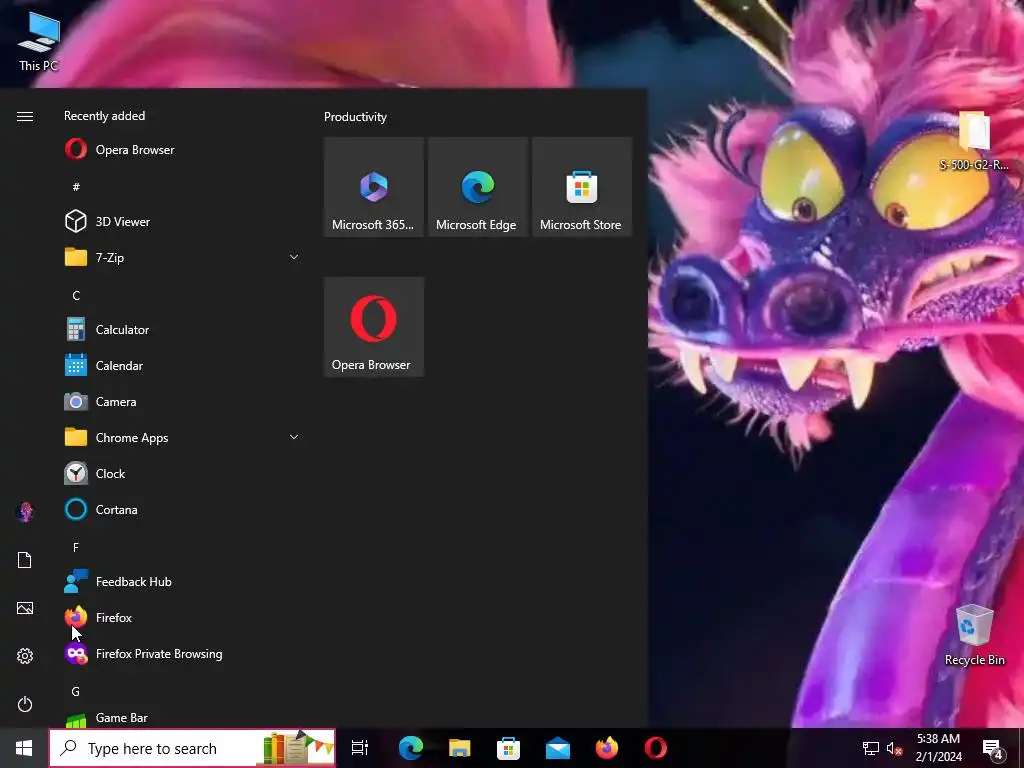Click the Power button in Start
This screenshot has height=768, width=1024.
[25, 704]
